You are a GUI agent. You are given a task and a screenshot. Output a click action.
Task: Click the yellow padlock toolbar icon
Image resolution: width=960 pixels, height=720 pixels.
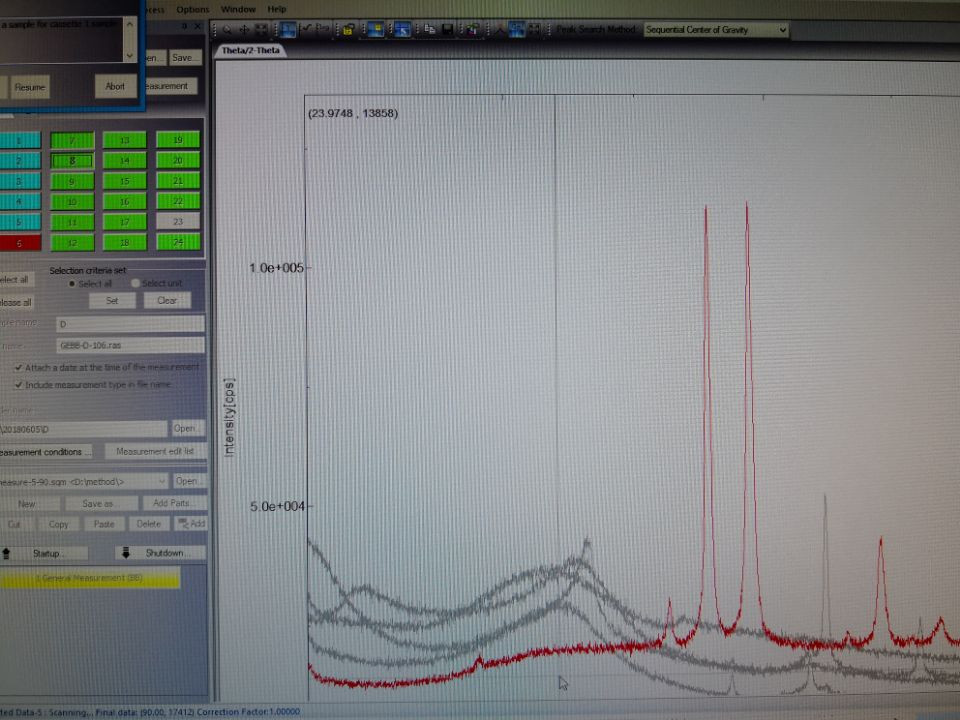tap(347, 30)
